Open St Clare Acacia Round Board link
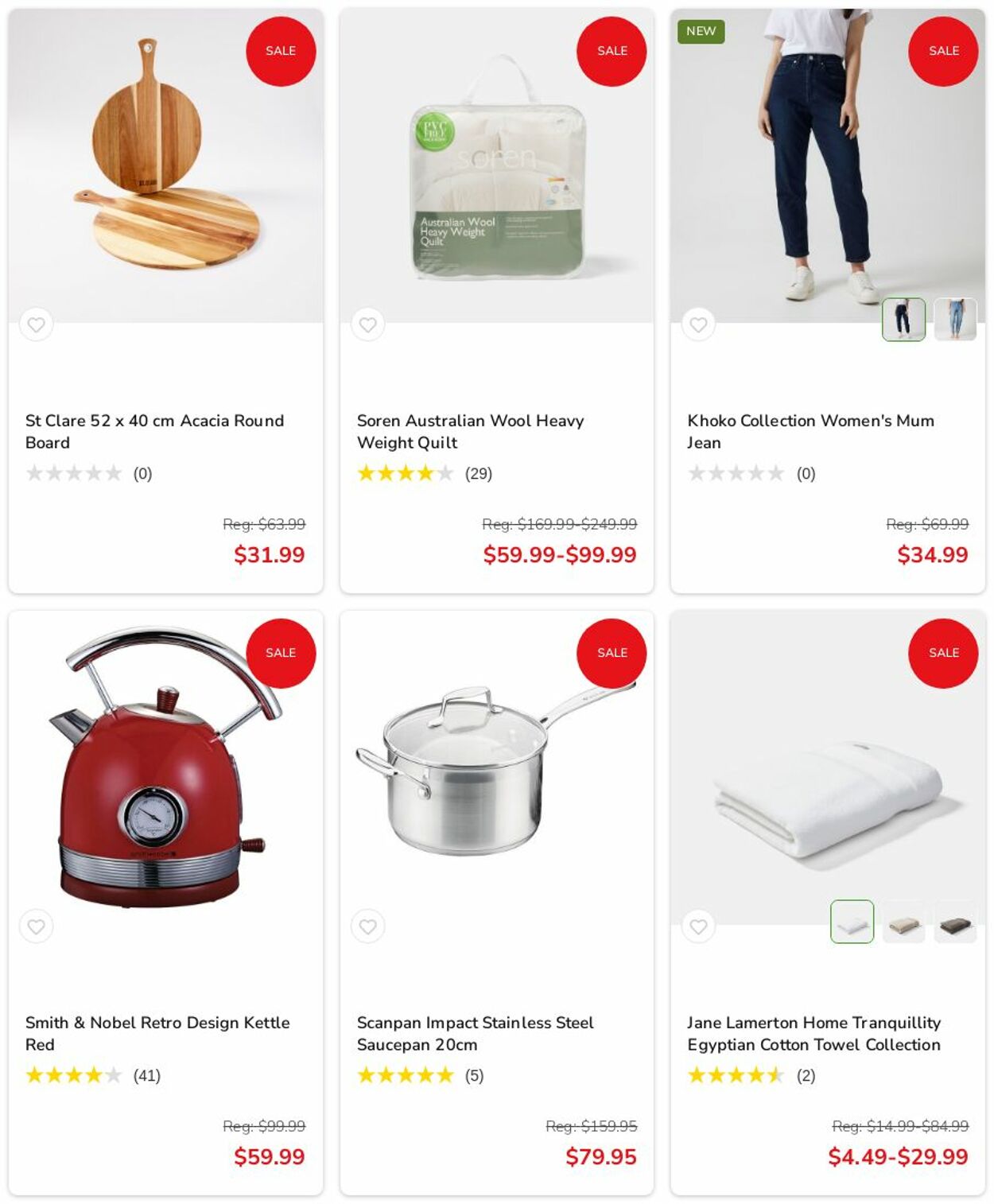This screenshot has width=994, height=1204. click(x=154, y=431)
